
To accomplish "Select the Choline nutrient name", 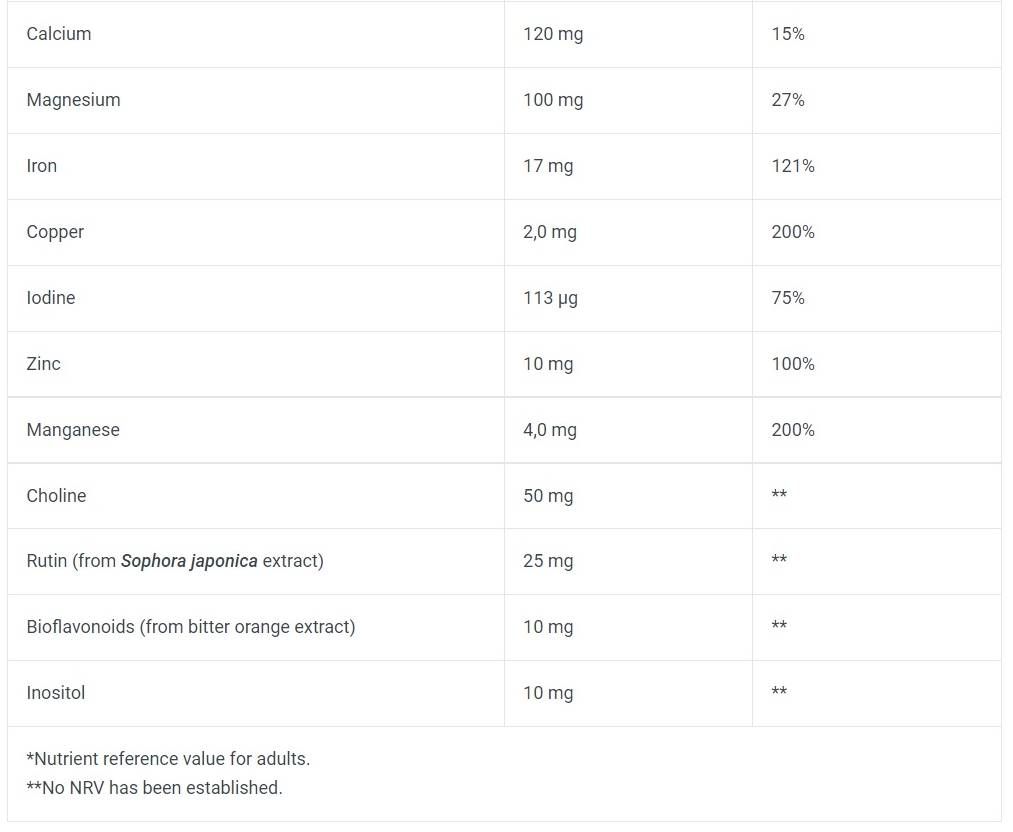I will pos(56,496).
